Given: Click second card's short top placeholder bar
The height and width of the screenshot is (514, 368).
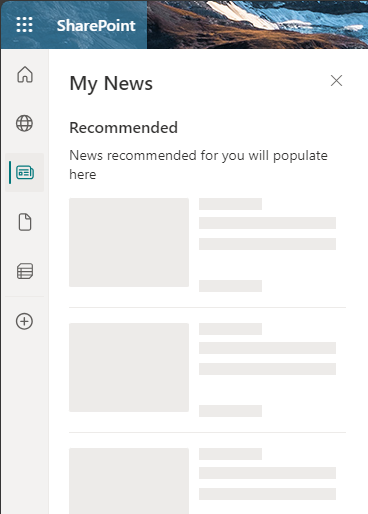Looking at the screenshot, I should 230,329.
